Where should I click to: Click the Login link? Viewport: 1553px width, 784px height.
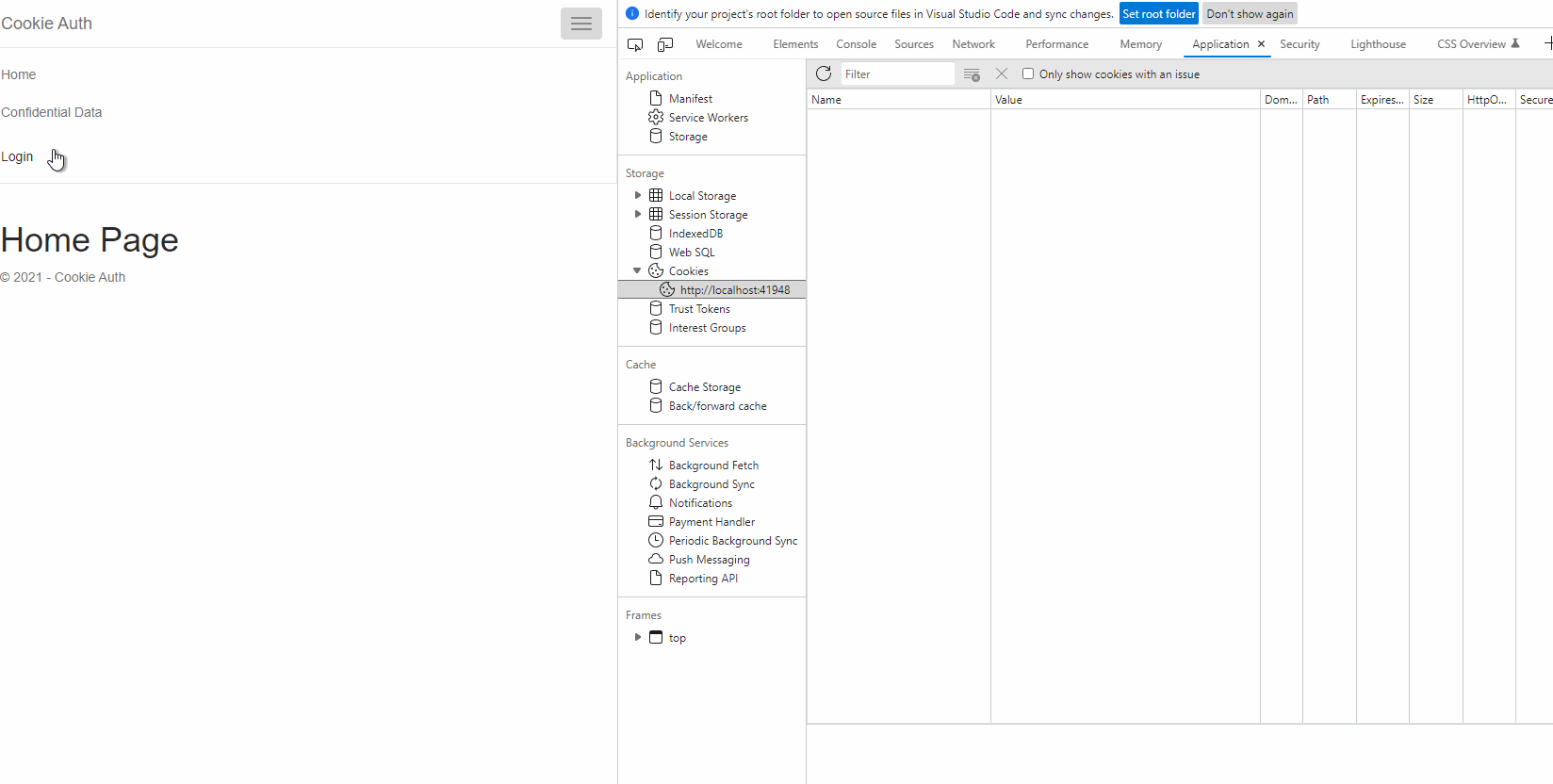coord(17,156)
